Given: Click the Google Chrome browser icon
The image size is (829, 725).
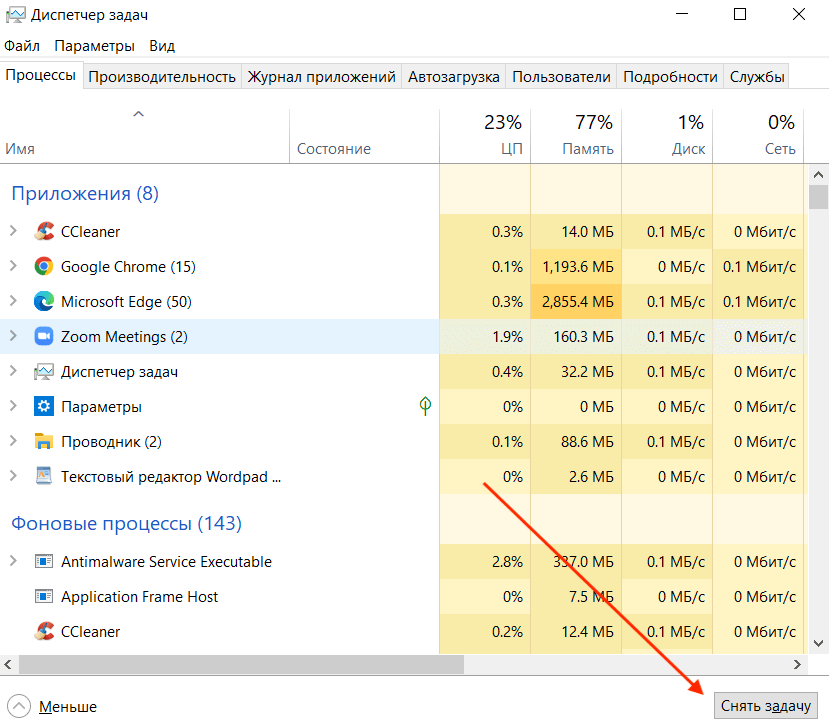Looking at the screenshot, I should (x=44, y=266).
